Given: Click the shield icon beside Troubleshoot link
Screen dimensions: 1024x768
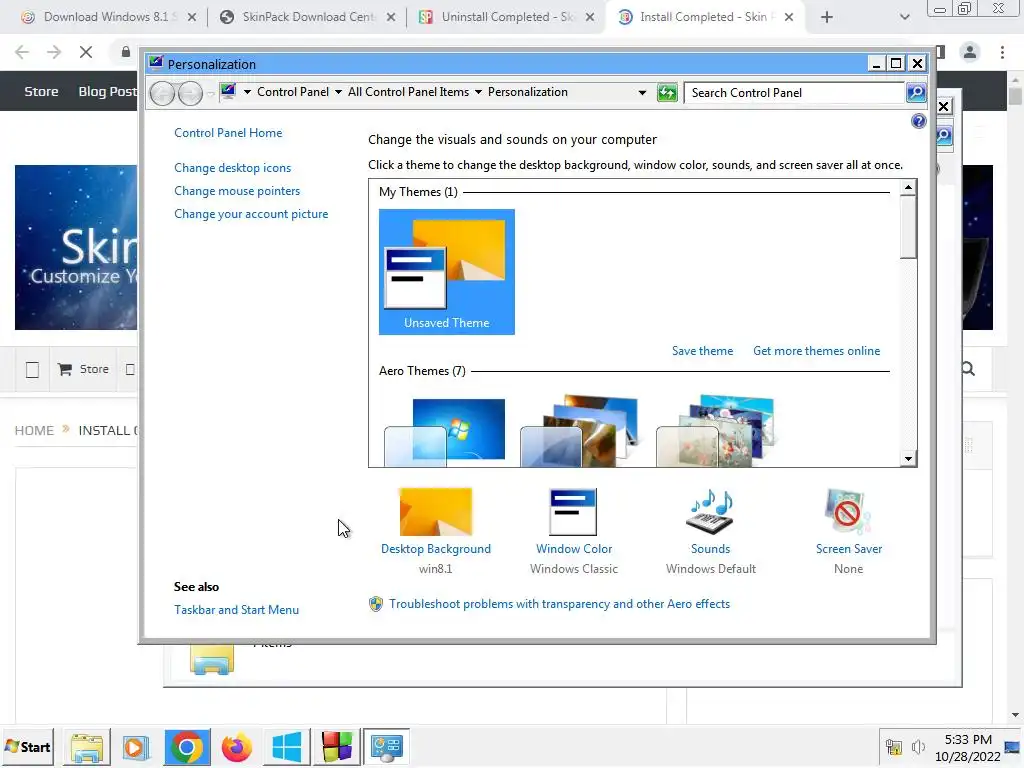Looking at the screenshot, I should pos(376,604).
